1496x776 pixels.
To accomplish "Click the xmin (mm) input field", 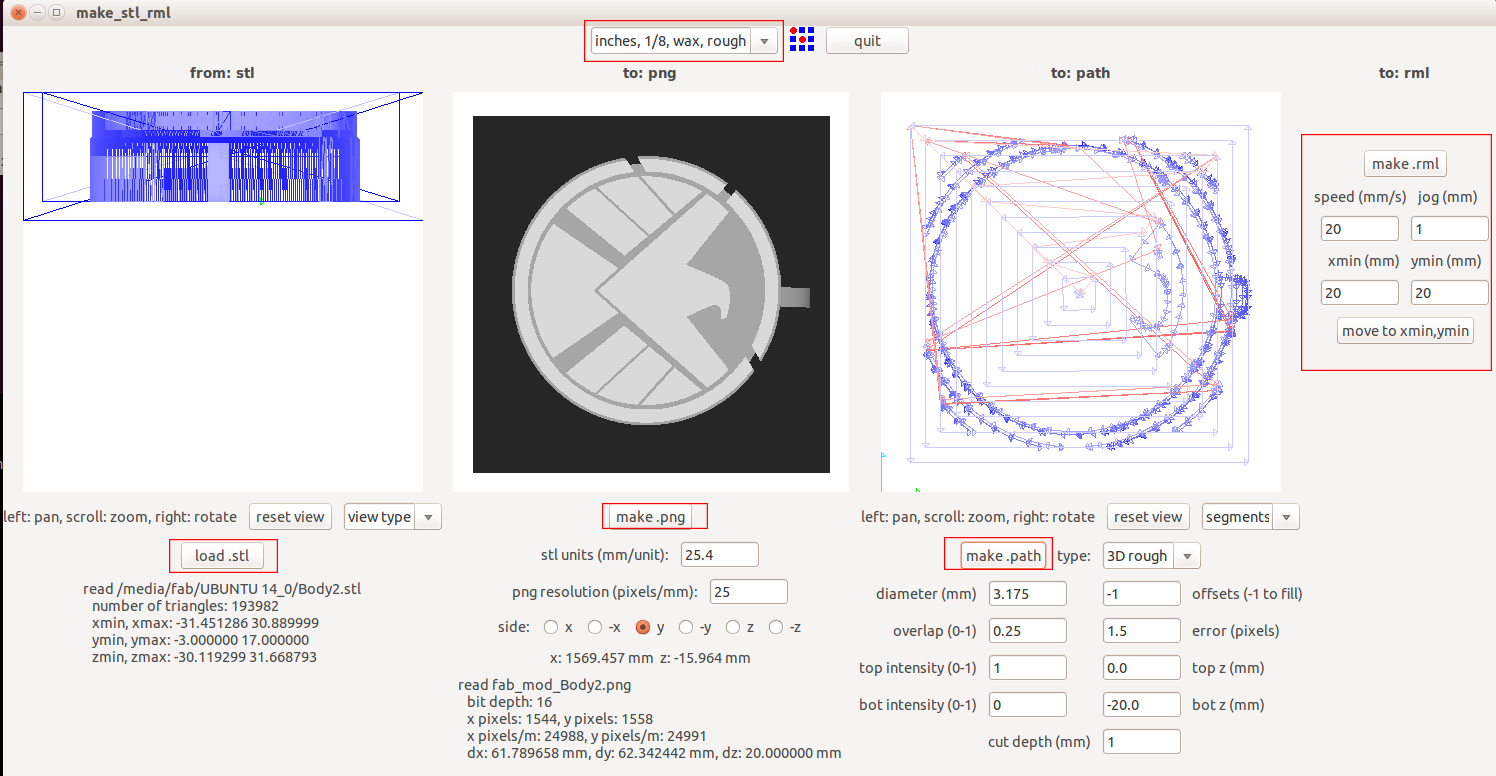I will coord(1360,293).
